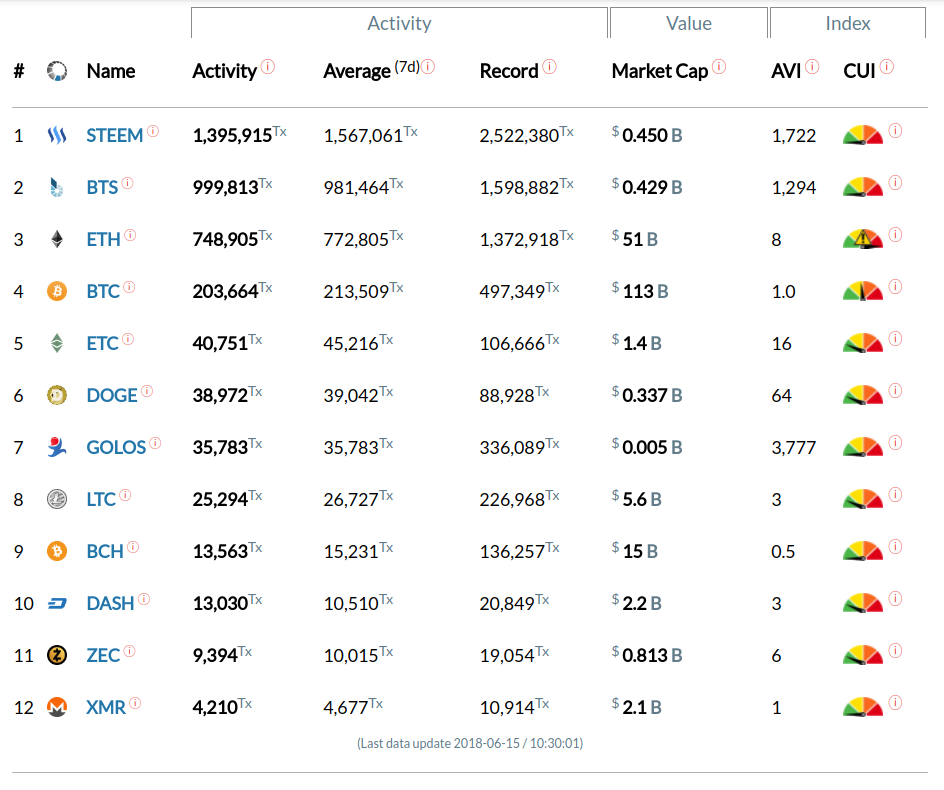Click the GOLOS logo icon
Screen dimensions: 944x790
(x=57, y=447)
